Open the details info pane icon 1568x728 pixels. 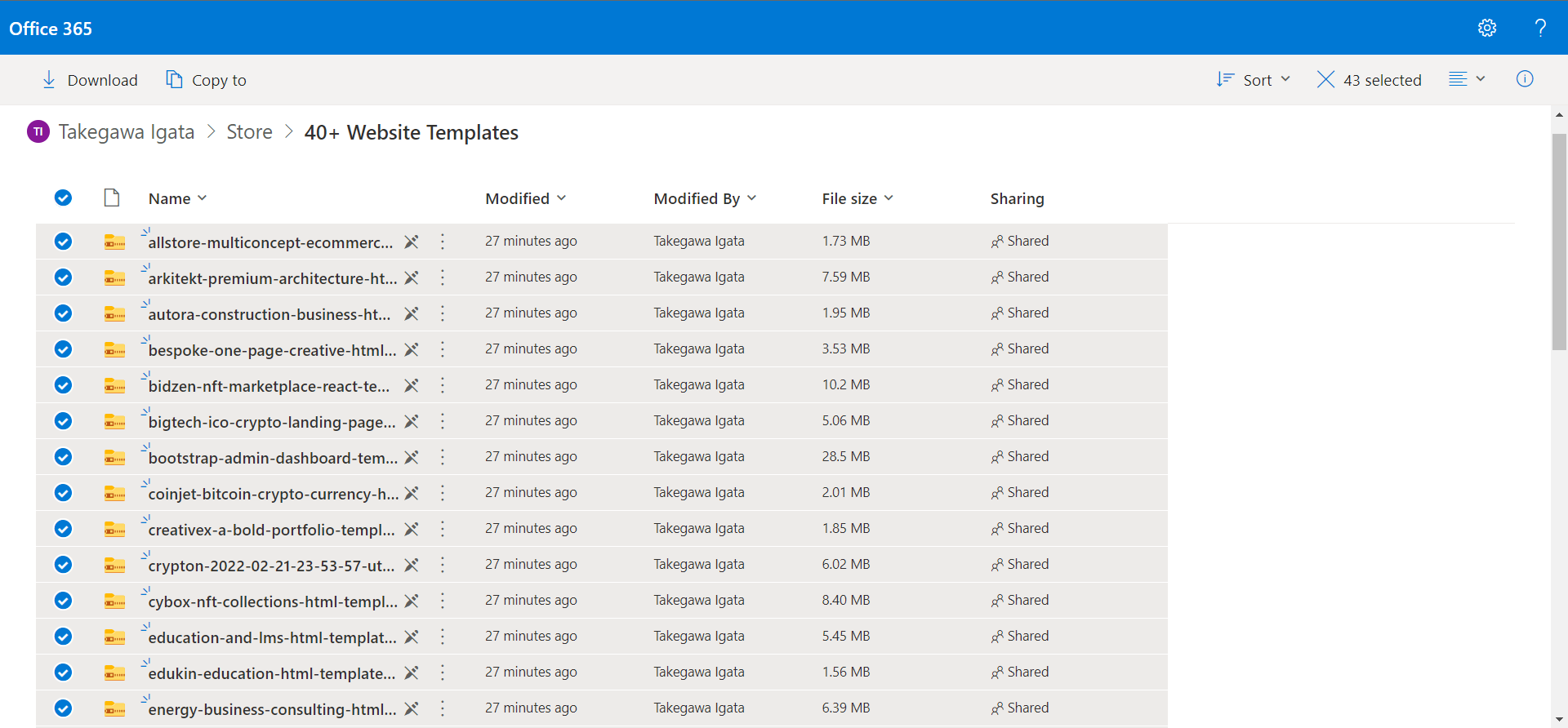coord(1525,79)
